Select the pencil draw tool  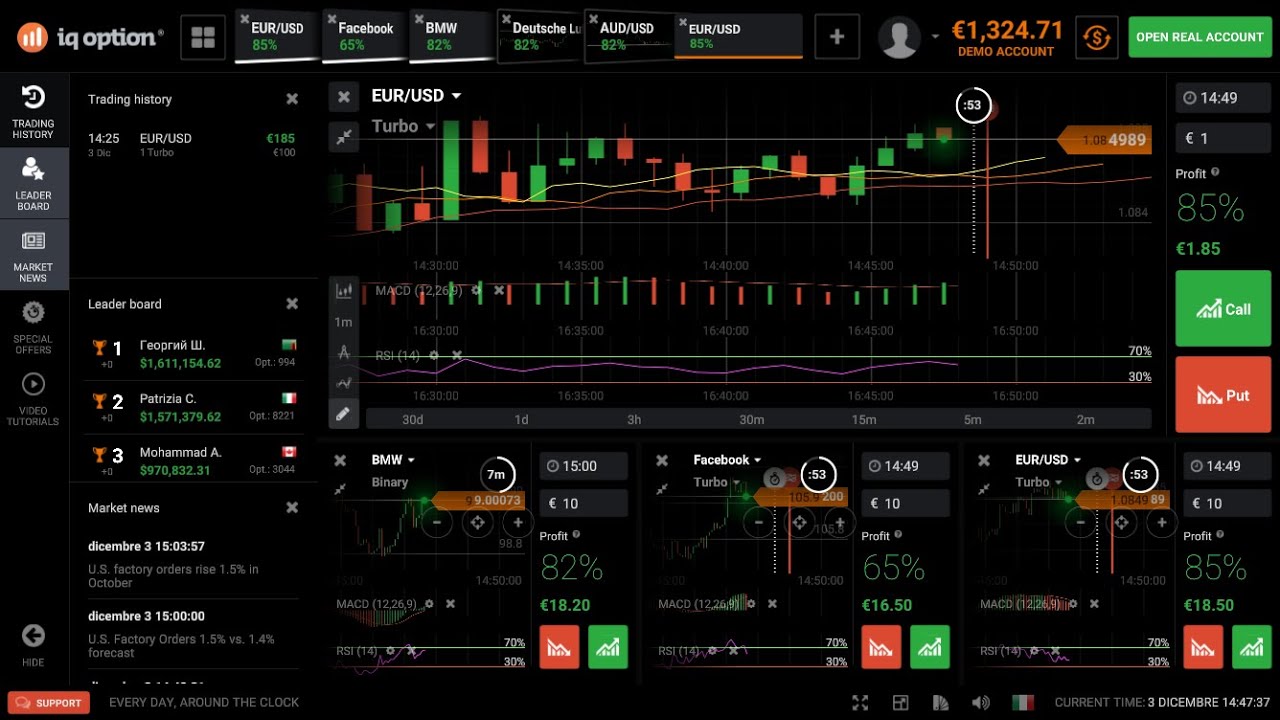pos(343,412)
